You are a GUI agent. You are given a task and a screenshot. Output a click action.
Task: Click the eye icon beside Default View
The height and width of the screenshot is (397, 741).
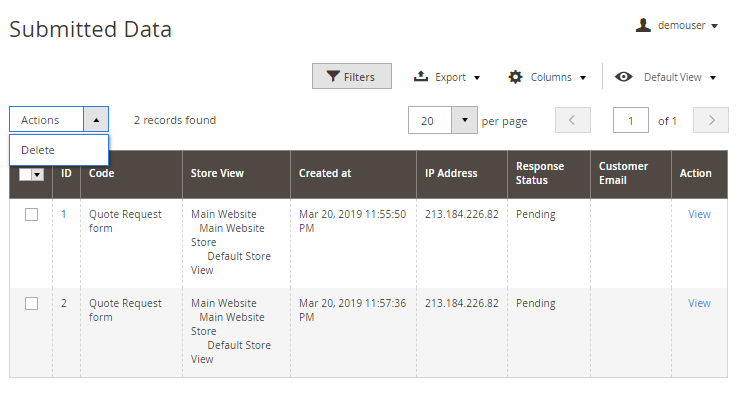624,77
